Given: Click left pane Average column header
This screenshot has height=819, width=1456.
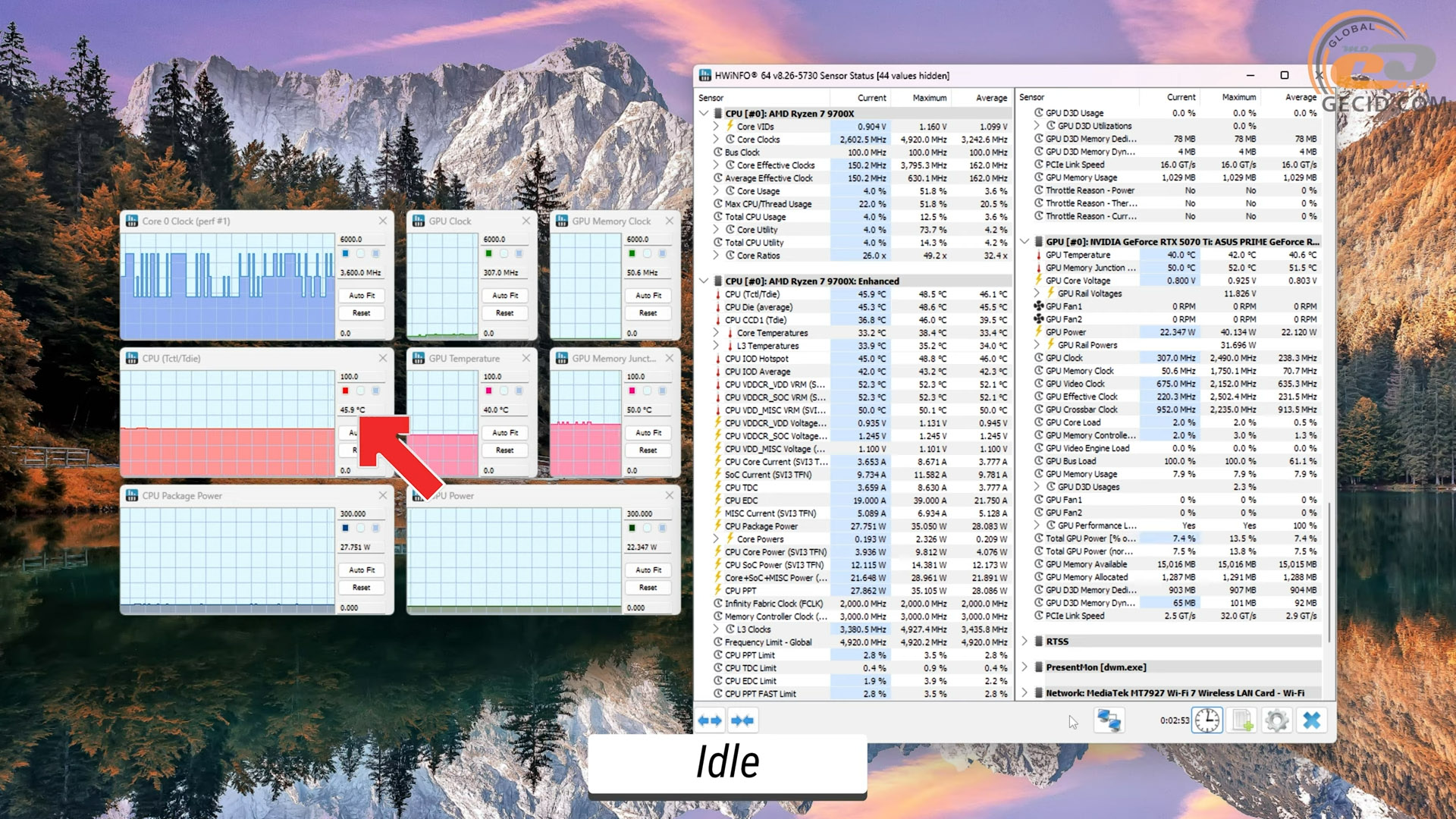Looking at the screenshot, I should click(x=981, y=98).
